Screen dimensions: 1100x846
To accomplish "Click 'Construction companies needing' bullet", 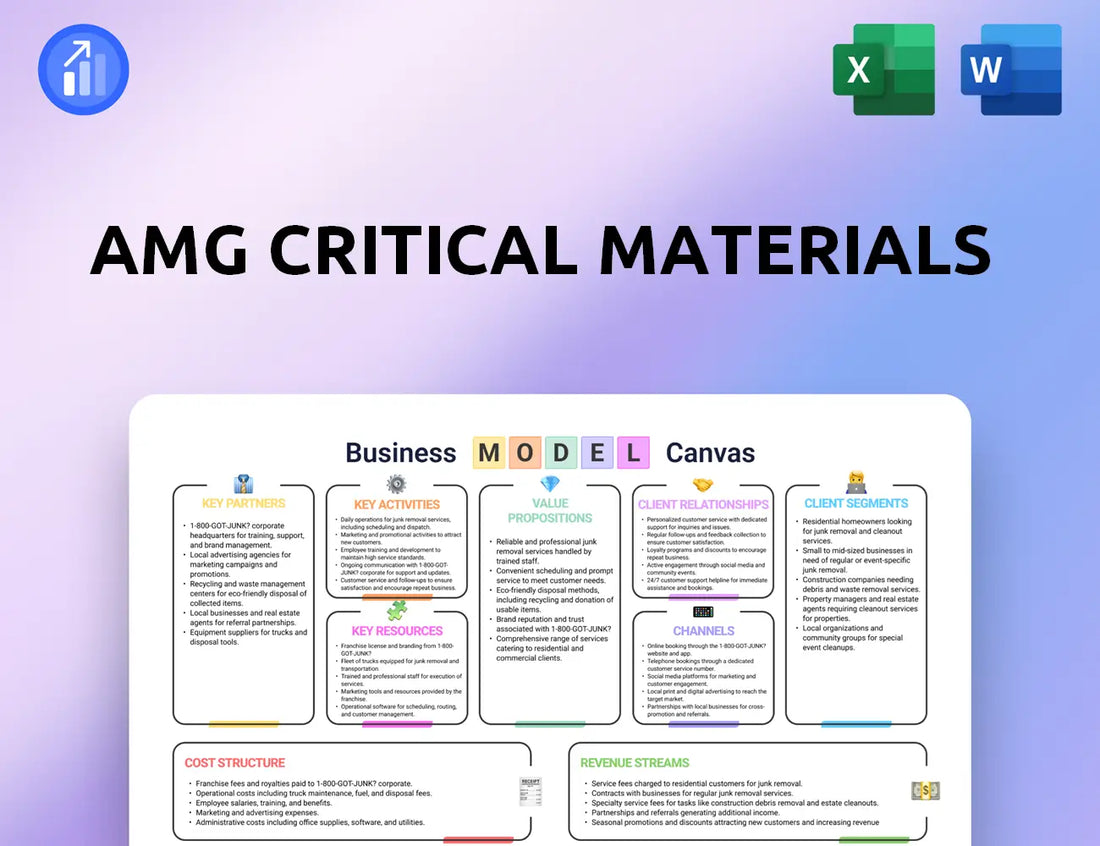I will click(860, 584).
